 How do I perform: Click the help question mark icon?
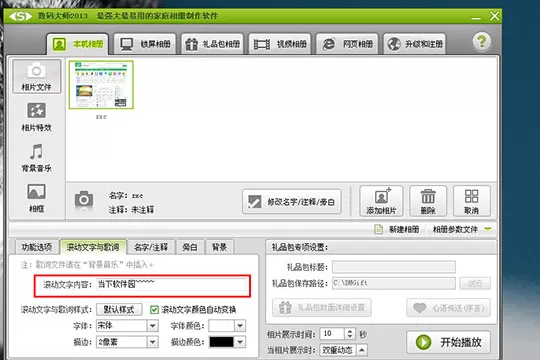[481, 42]
